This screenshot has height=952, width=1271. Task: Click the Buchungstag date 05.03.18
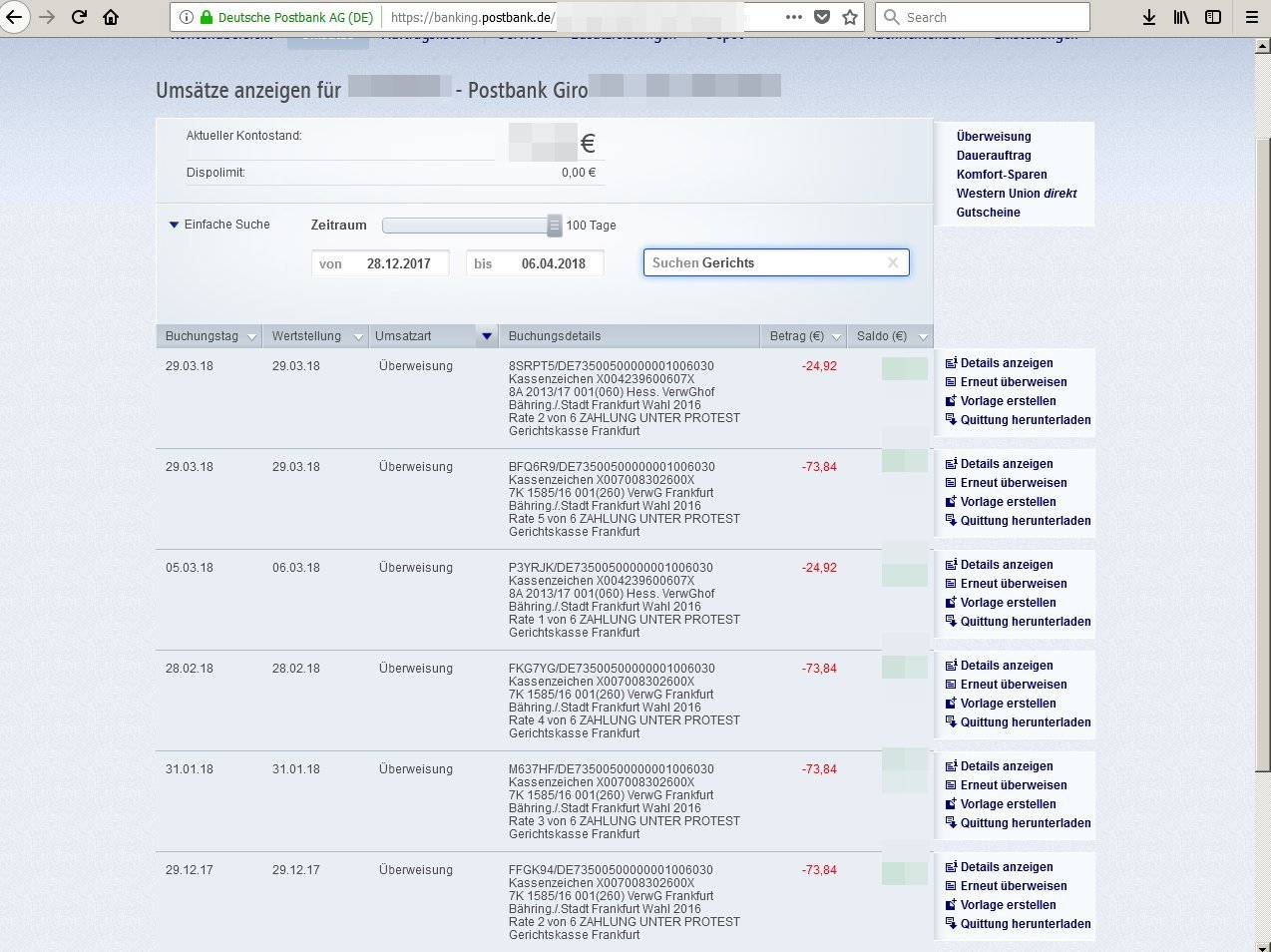(190, 568)
